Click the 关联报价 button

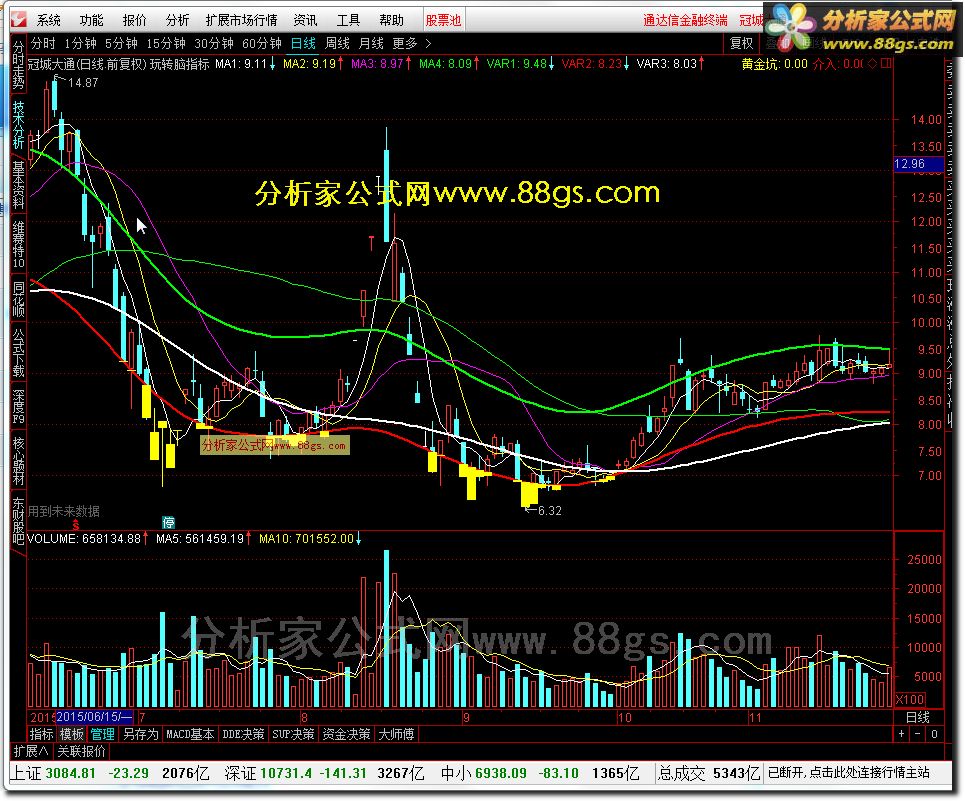tap(81, 751)
